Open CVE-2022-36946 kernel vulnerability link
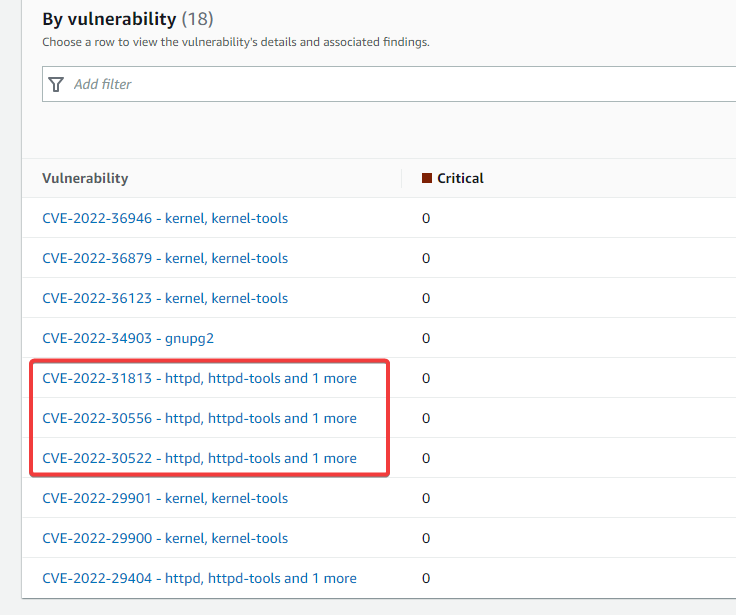The image size is (736, 615). pyautogui.click(x=165, y=218)
